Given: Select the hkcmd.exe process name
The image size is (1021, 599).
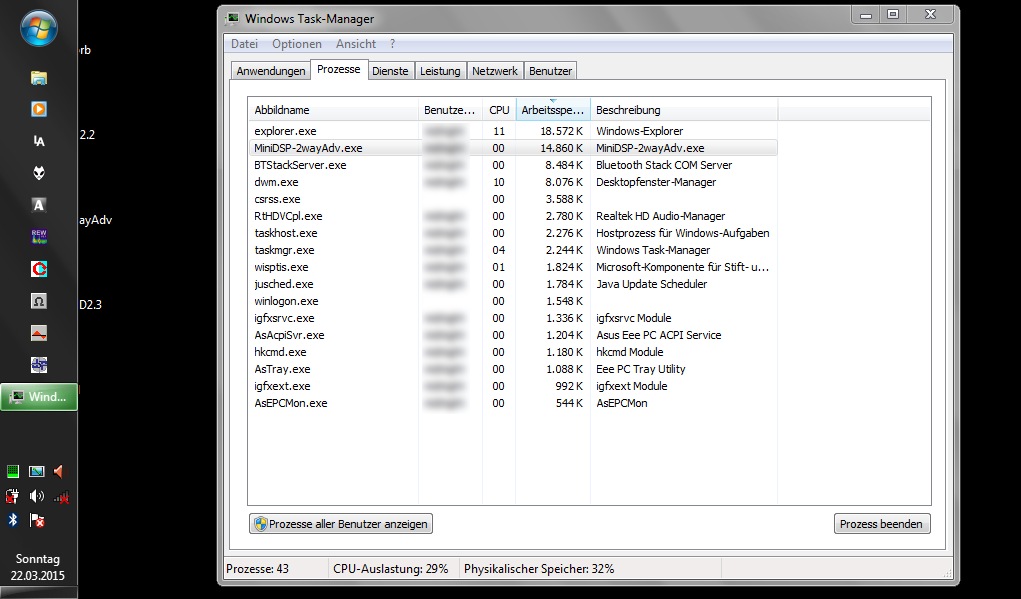Looking at the screenshot, I should tap(280, 352).
